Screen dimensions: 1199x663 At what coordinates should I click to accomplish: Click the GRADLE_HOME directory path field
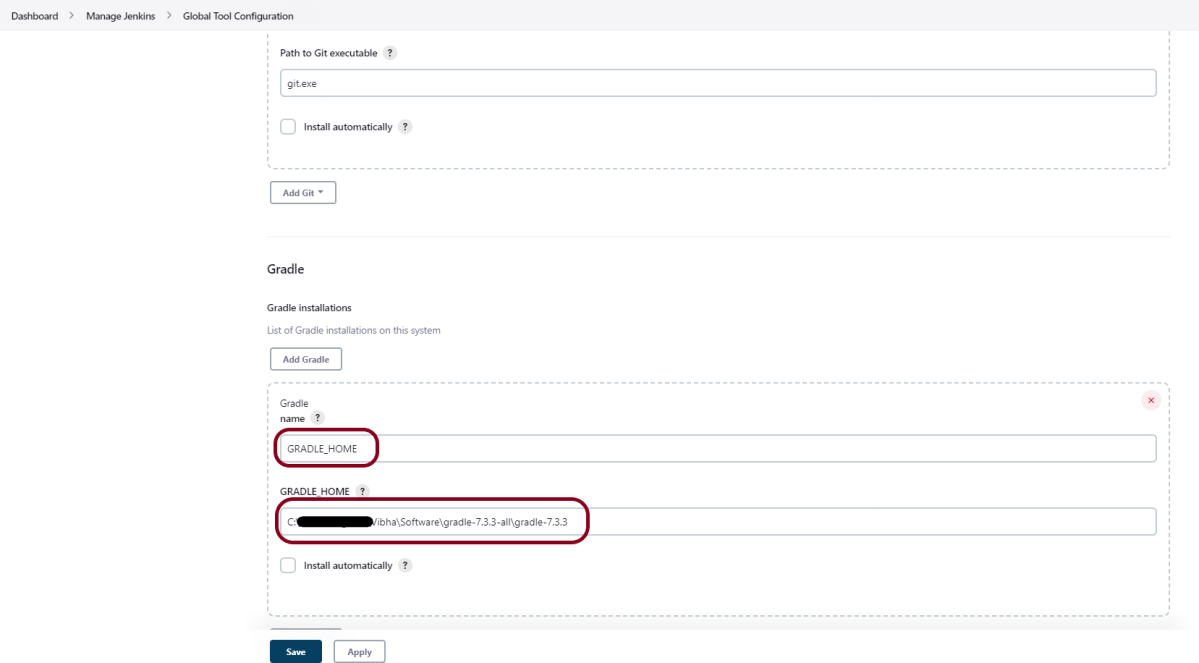pos(717,522)
